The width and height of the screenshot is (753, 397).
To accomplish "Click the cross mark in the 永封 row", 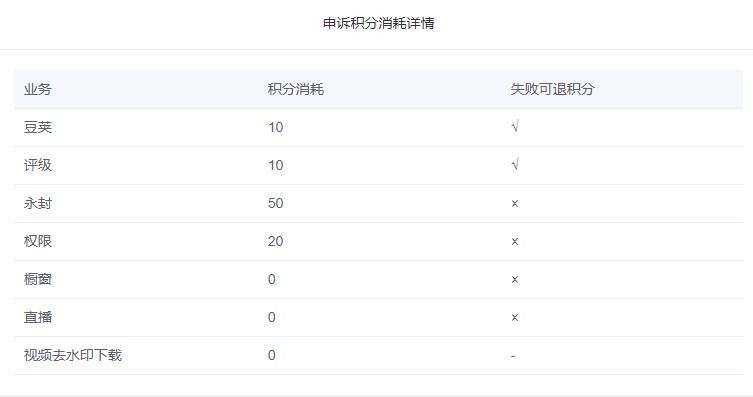I will pos(515,204).
